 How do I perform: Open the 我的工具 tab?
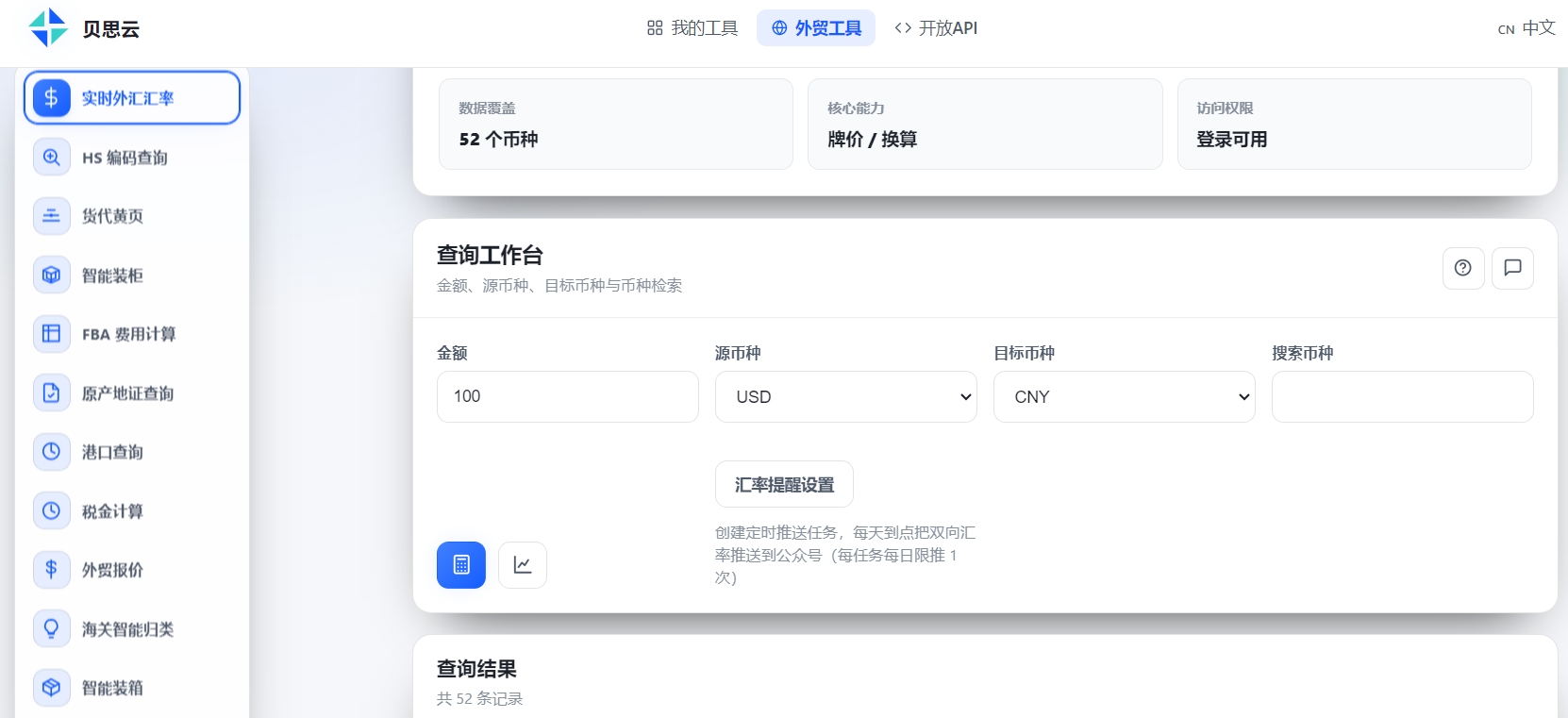coord(692,28)
